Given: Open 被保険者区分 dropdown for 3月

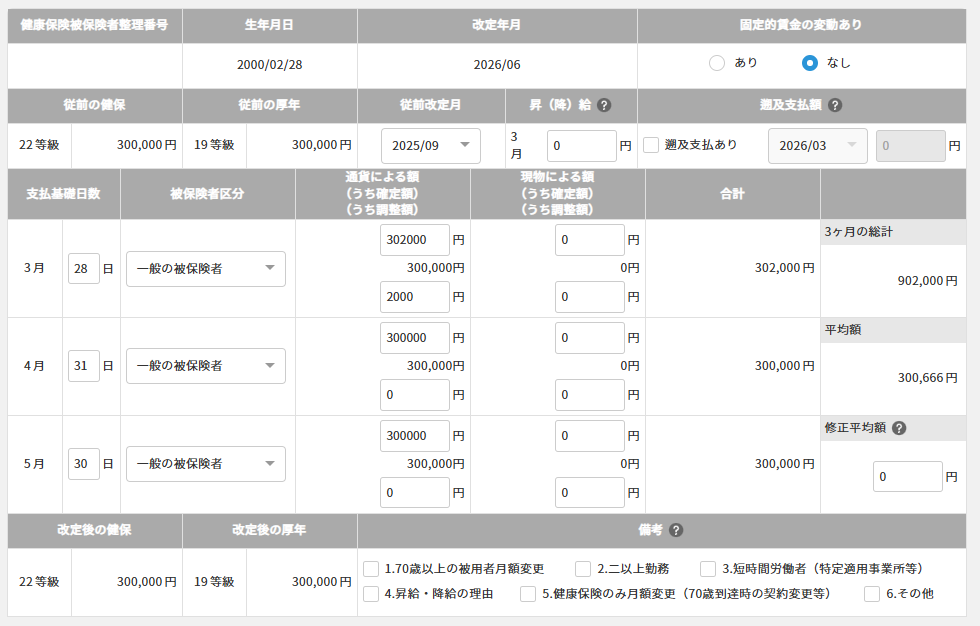Looking at the screenshot, I should (206, 269).
